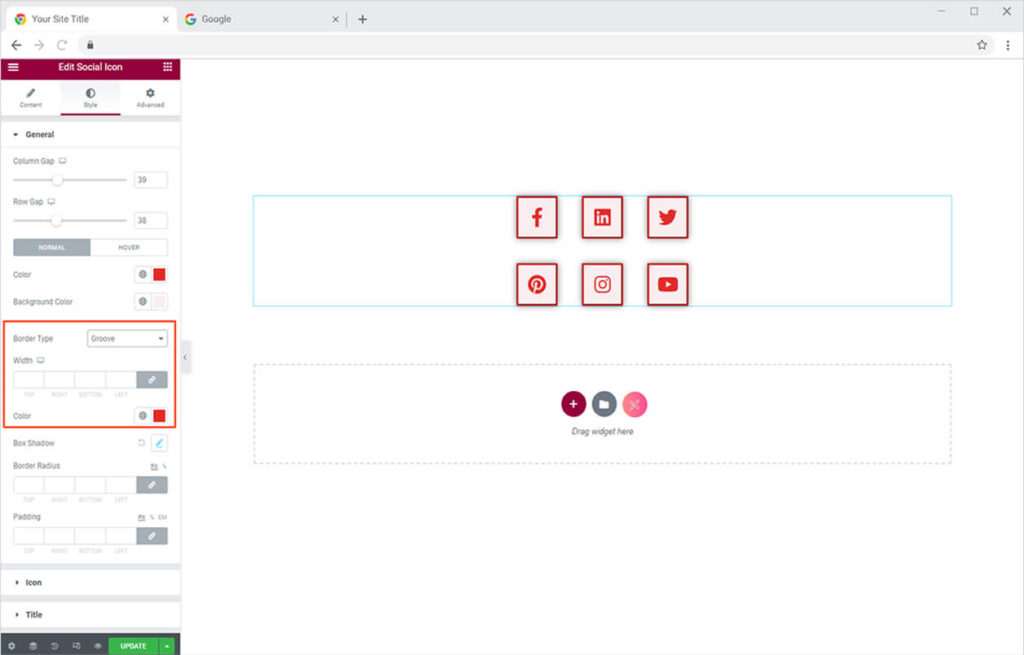Expand the Title section
This screenshot has width=1024, height=655.
click(x=33, y=615)
